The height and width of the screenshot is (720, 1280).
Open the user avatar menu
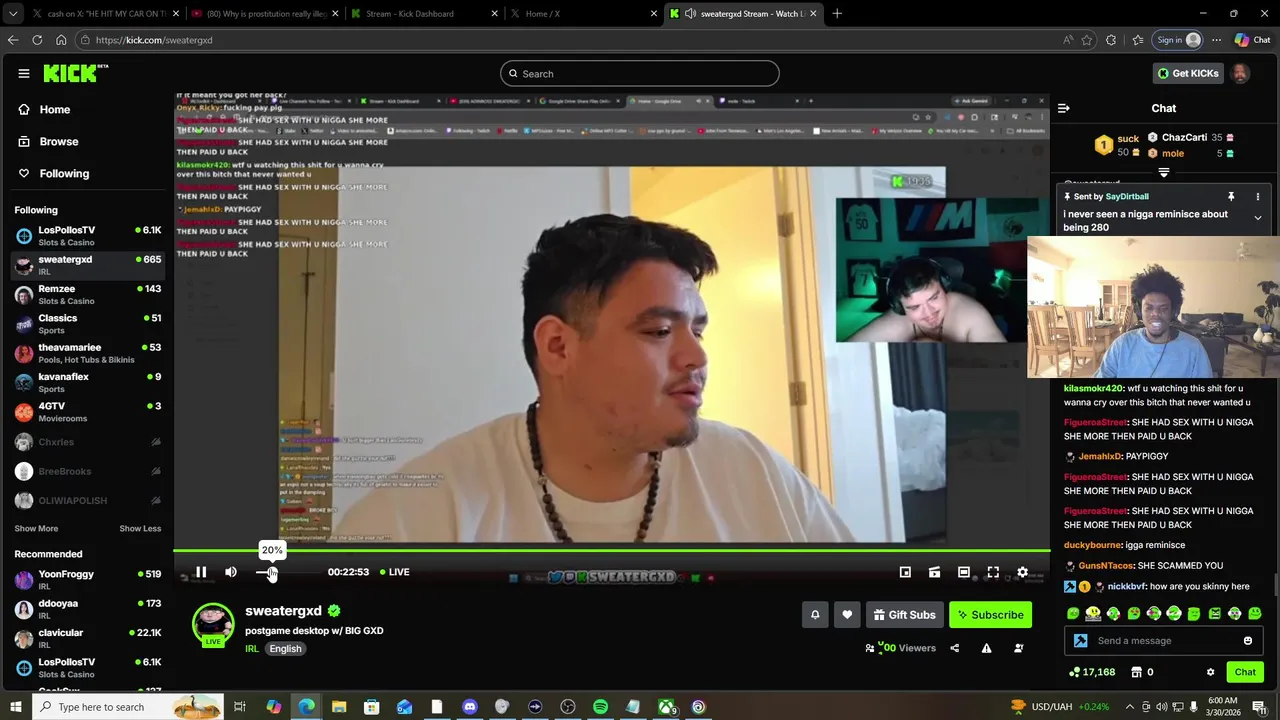[x=1240, y=73]
